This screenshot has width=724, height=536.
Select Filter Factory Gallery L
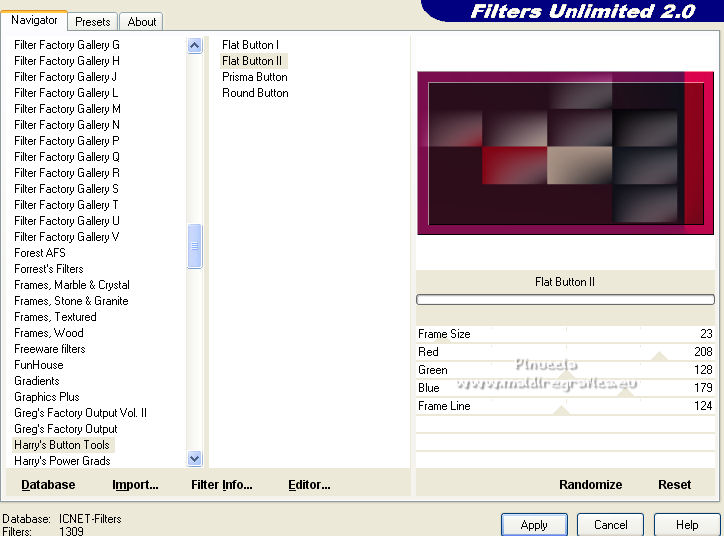[x=66, y=93]
